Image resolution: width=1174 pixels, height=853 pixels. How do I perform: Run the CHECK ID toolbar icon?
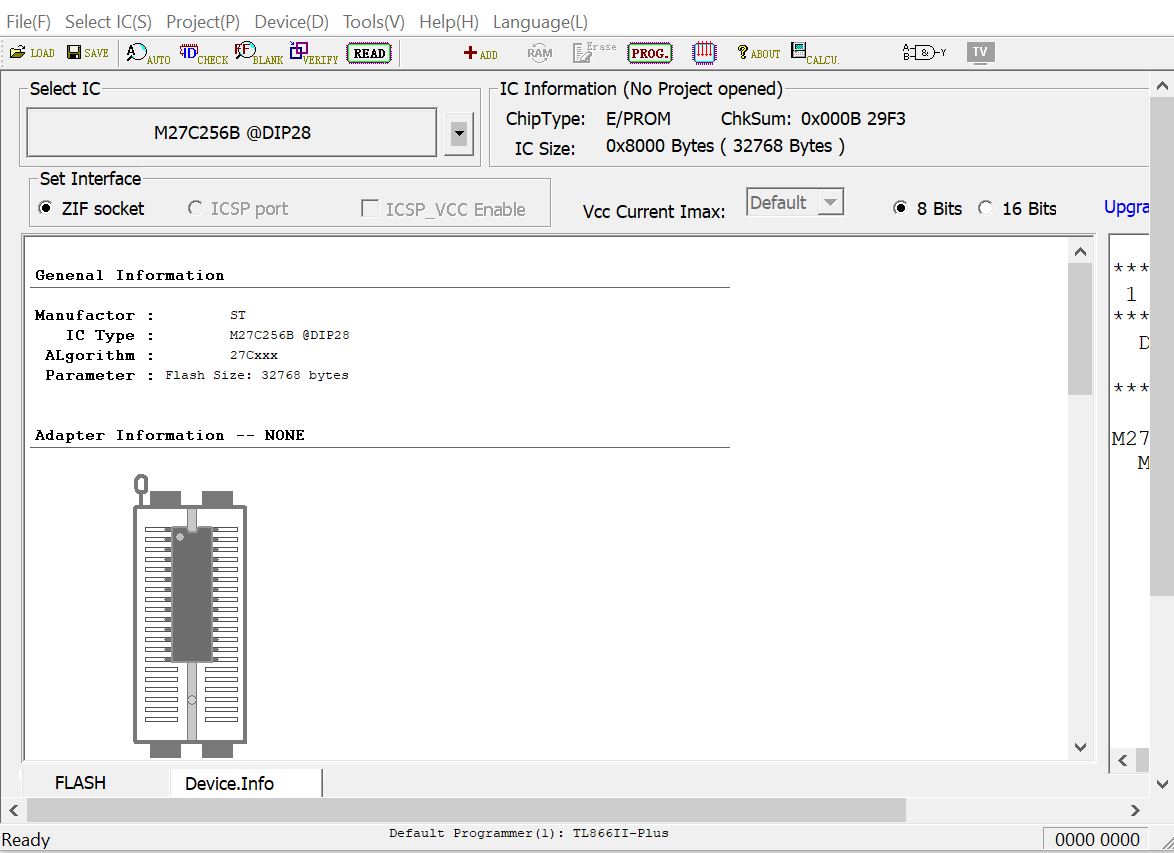click(203, 53)
